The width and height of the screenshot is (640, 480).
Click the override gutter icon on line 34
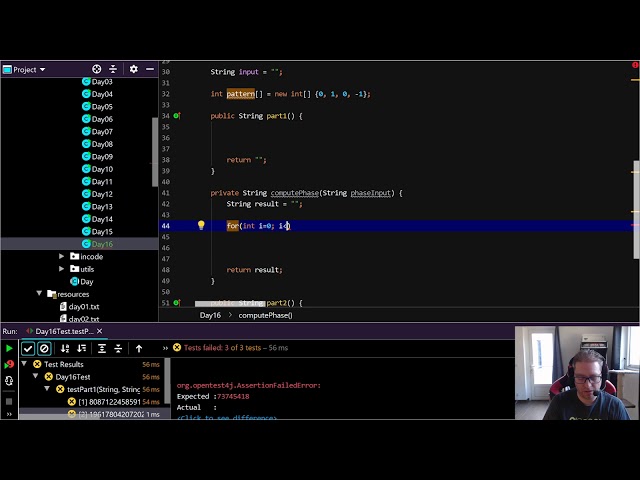(177, 116)
